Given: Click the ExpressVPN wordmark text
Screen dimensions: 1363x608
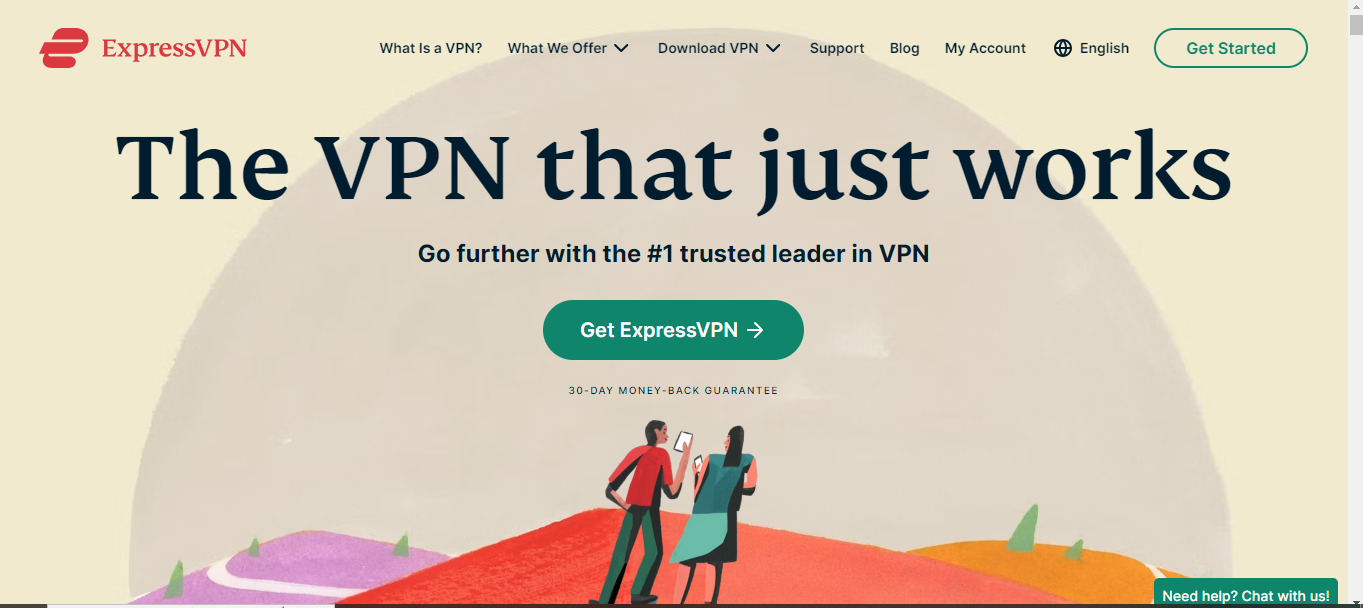Looking at the screenshot, I should coord(174,48).
